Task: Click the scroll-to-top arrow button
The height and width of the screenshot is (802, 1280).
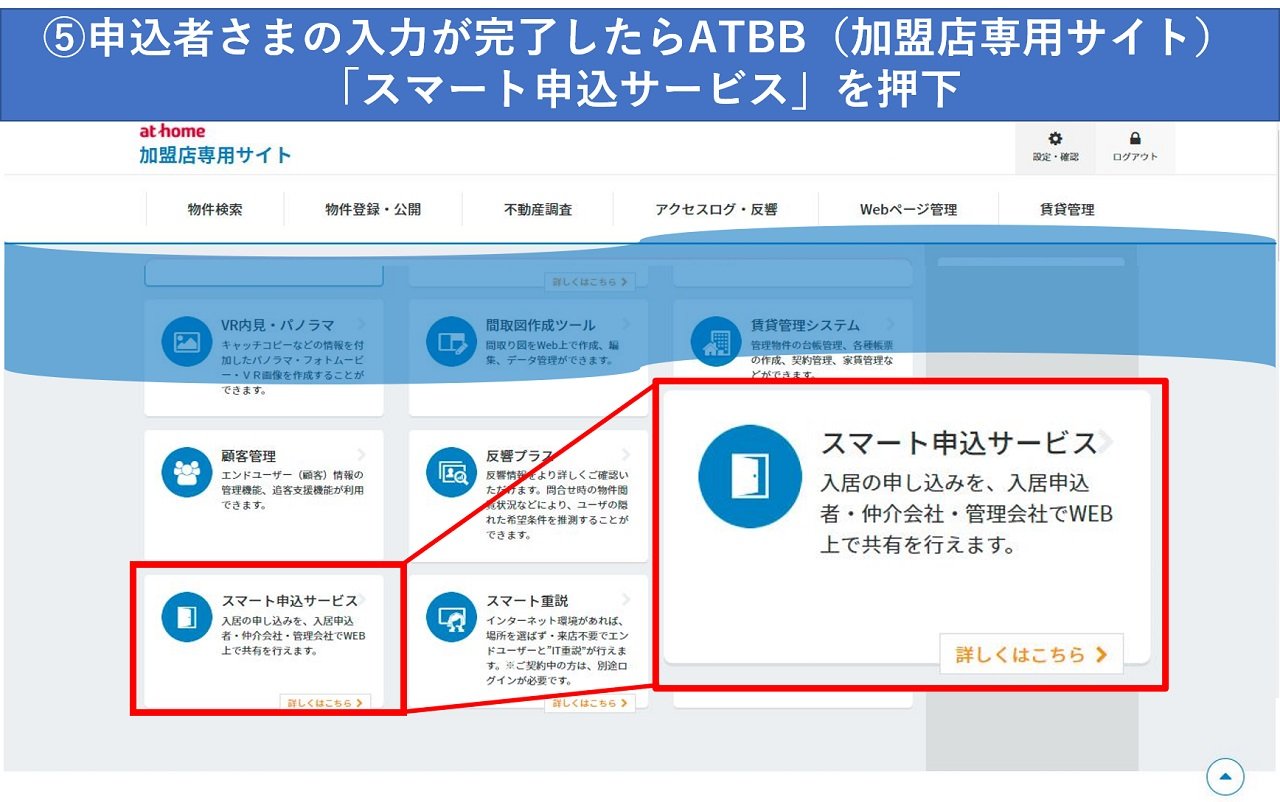Action: click(x=1225, y=777)
